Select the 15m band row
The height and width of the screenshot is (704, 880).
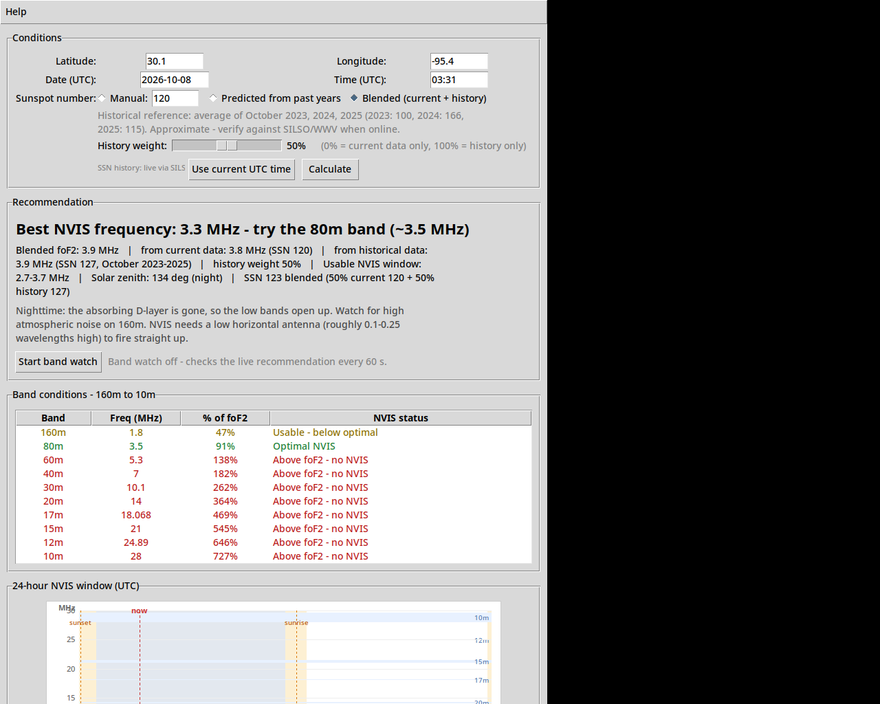coord(274,529)
